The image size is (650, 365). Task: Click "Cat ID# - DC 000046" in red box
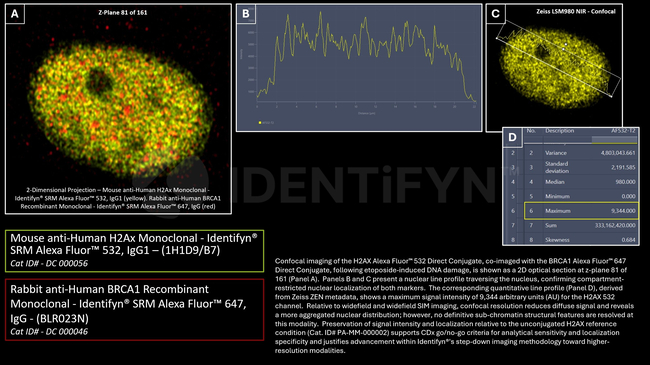click(49, 331)
